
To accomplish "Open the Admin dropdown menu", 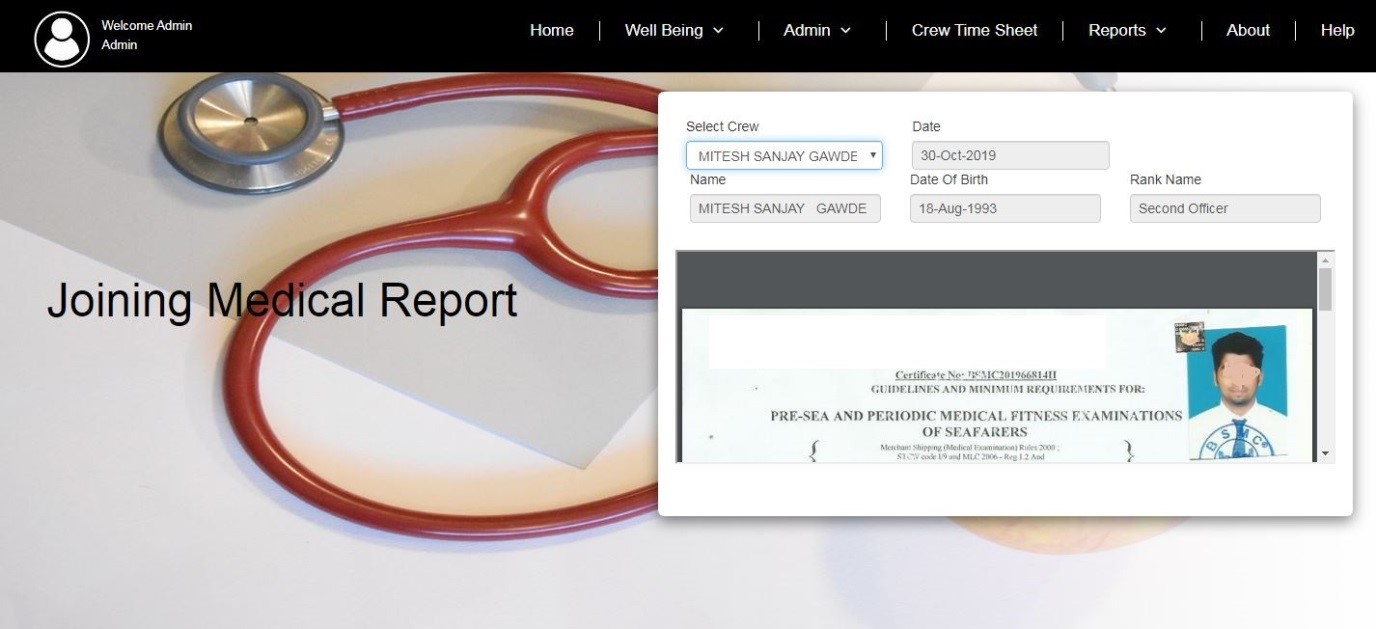I will (x=817, y=30).
